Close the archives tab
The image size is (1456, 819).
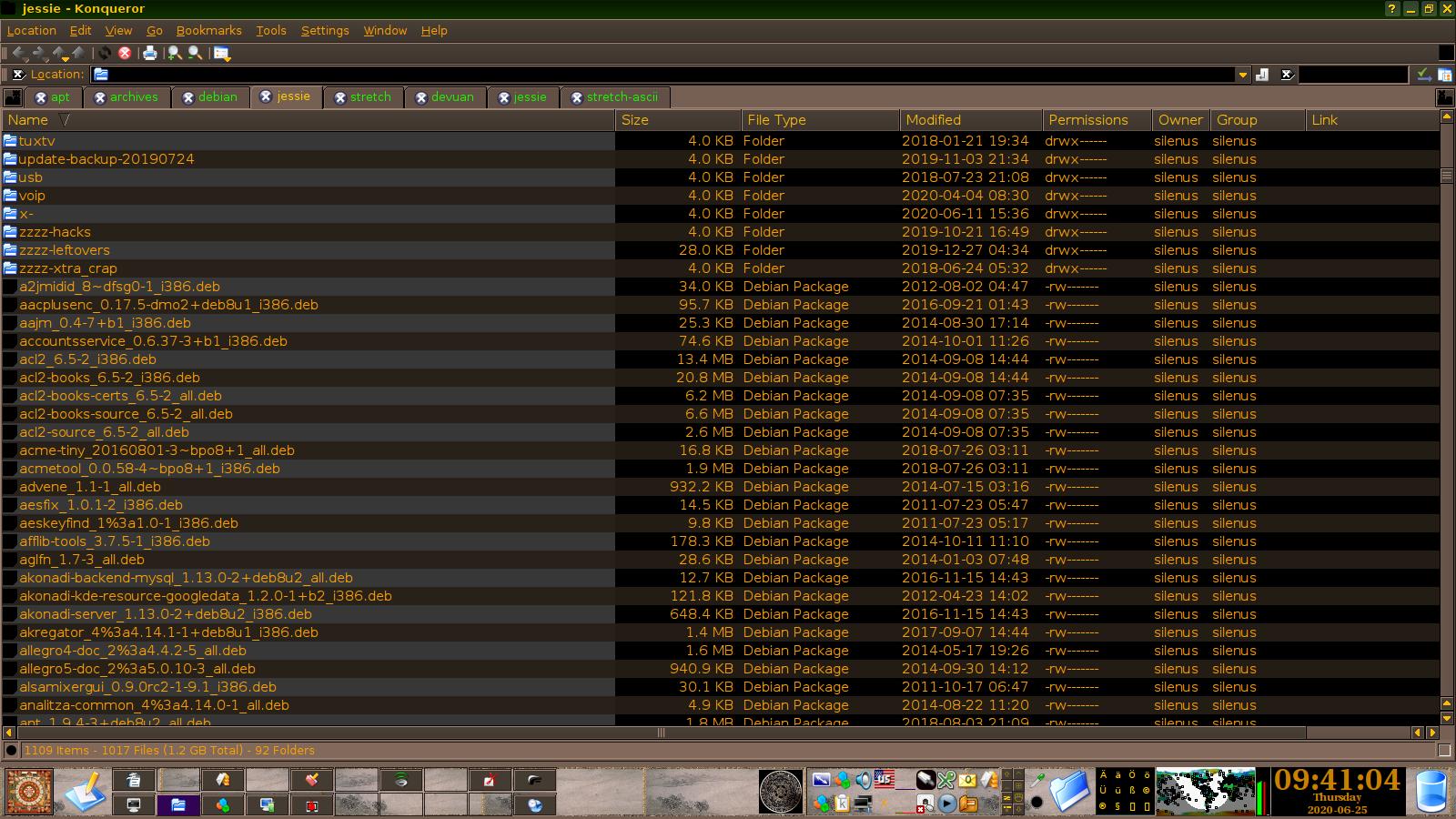pos(100,97)
